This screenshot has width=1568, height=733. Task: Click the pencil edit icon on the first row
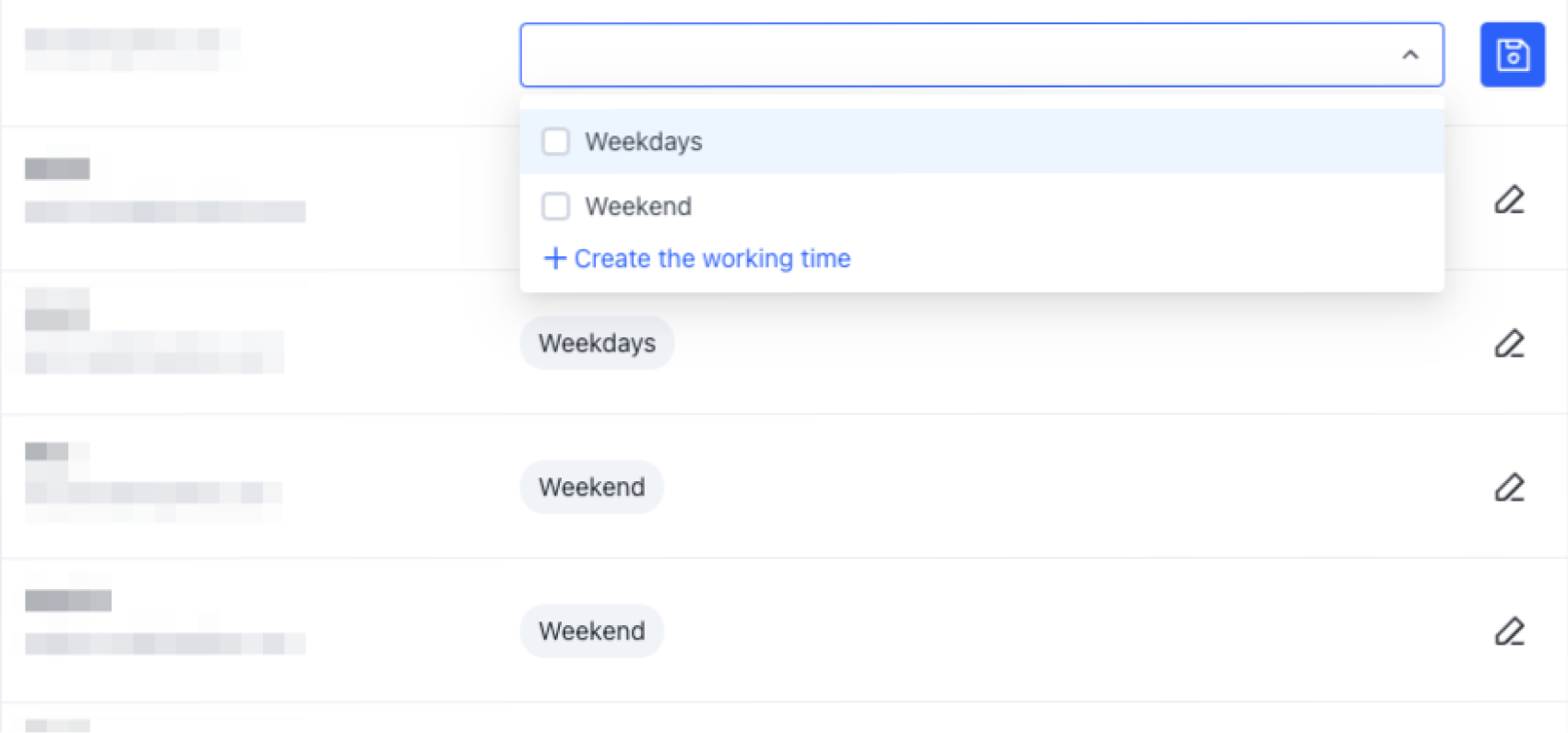[x=1510, y=200]
